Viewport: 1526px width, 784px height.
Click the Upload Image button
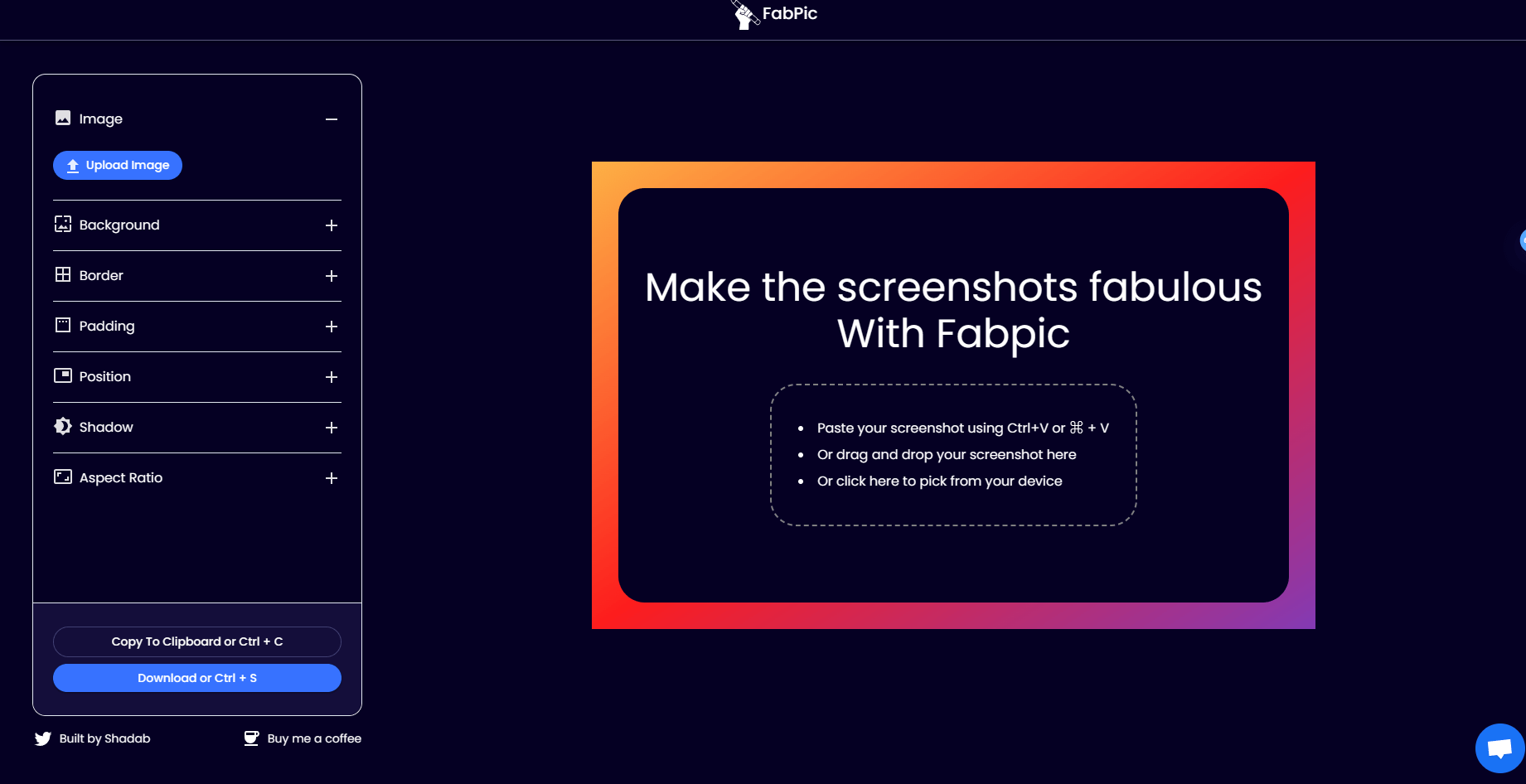pyautogui.click(x=118, y=165)
